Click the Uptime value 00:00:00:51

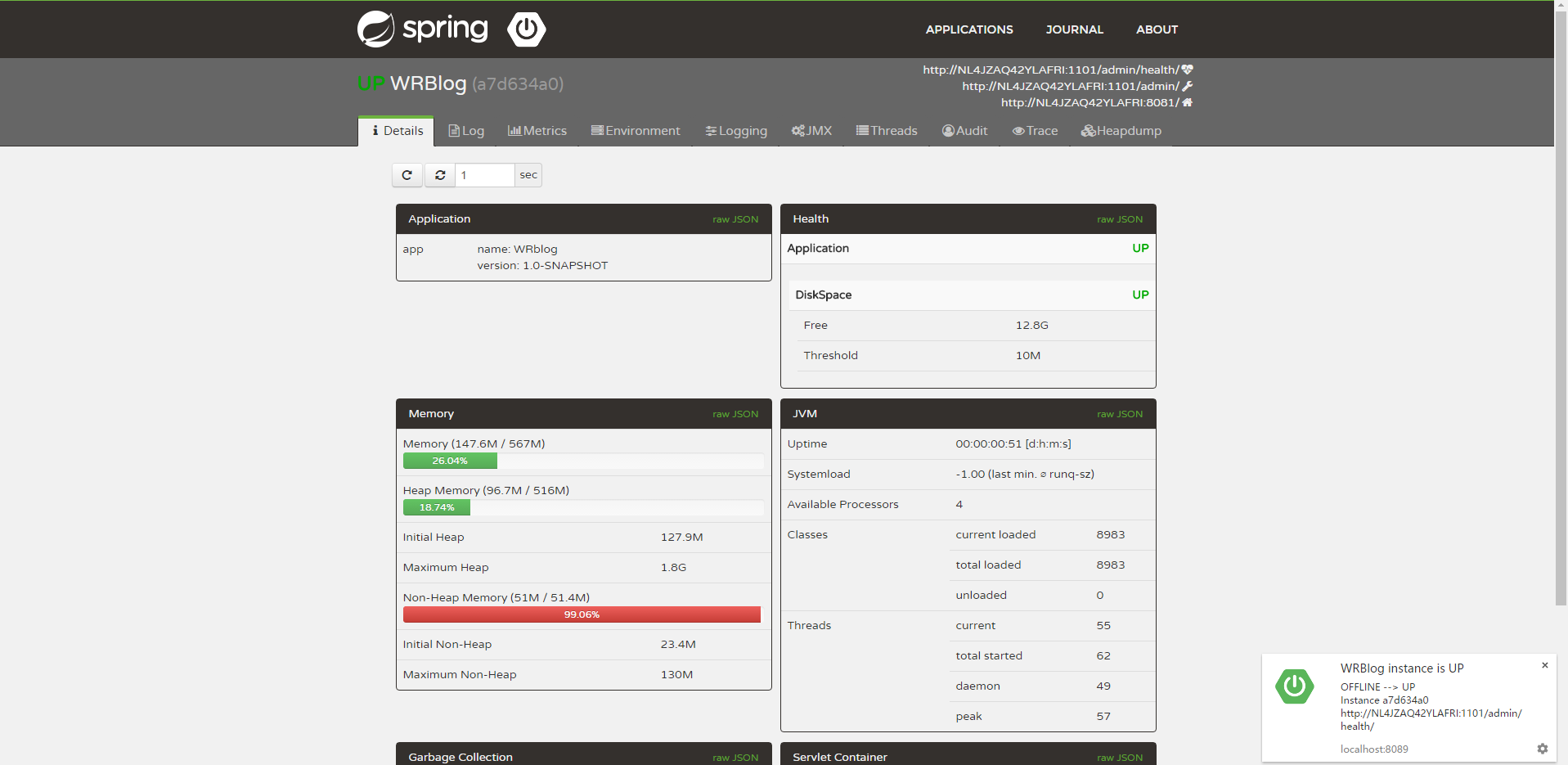click(x=1013, y=443)
